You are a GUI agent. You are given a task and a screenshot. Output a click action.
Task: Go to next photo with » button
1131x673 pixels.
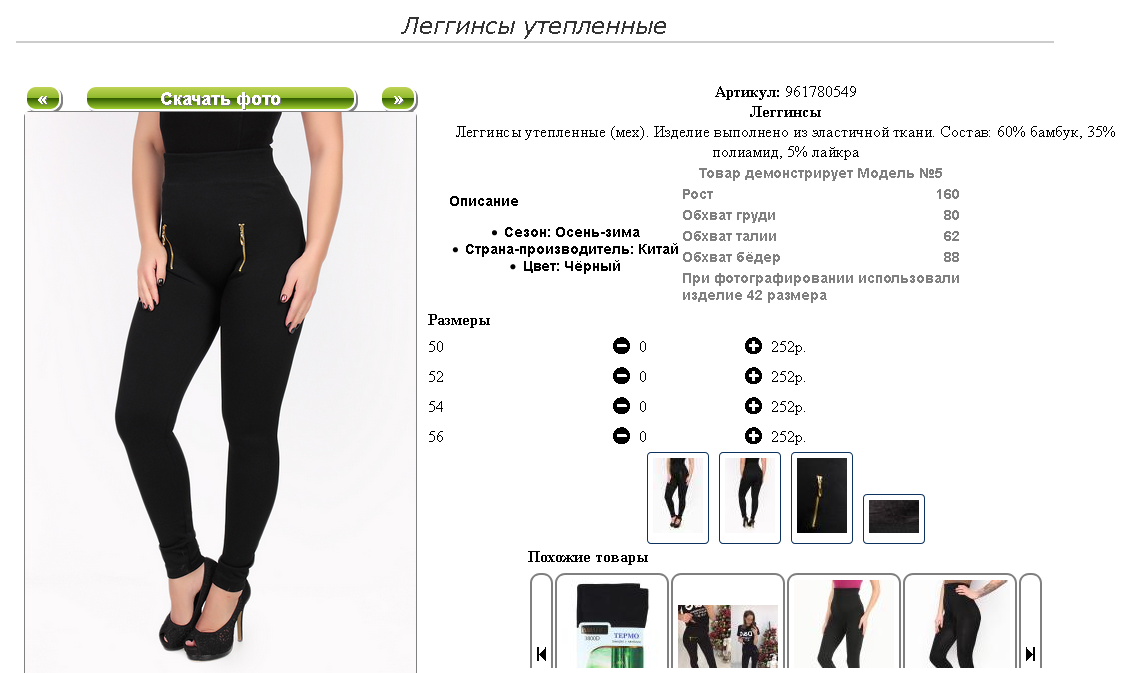(x=398, y=99)
